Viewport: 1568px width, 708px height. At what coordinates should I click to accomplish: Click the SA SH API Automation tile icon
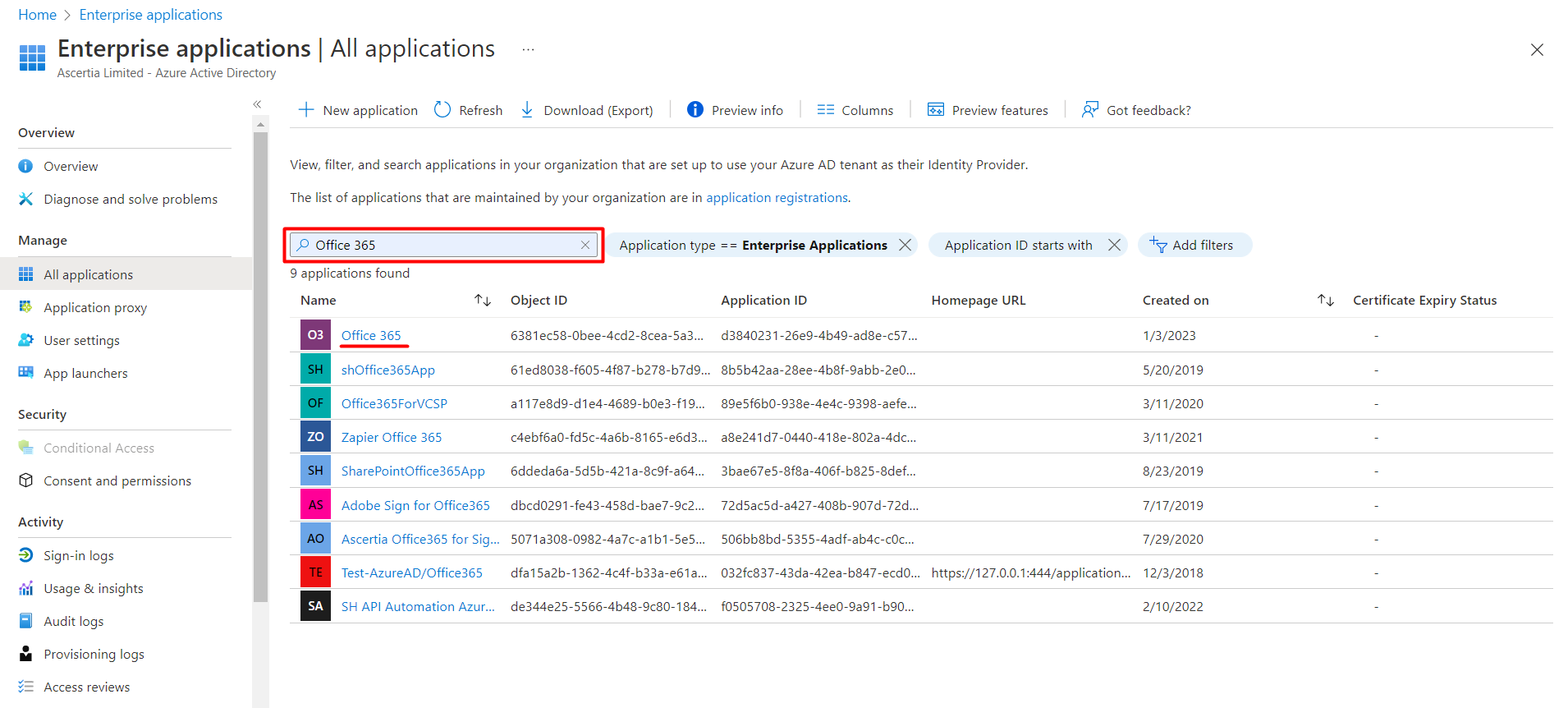315,606
